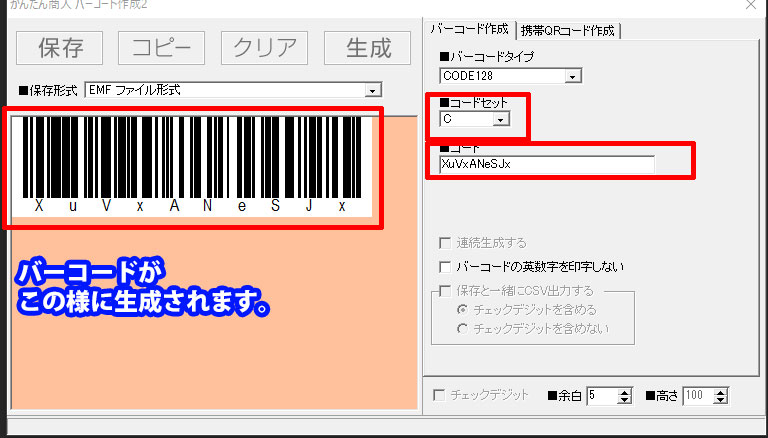Viewport: 768px width, 438px height.
Task: Switch to the 携帯QRコード作成 tab
Action: point(568,30)
